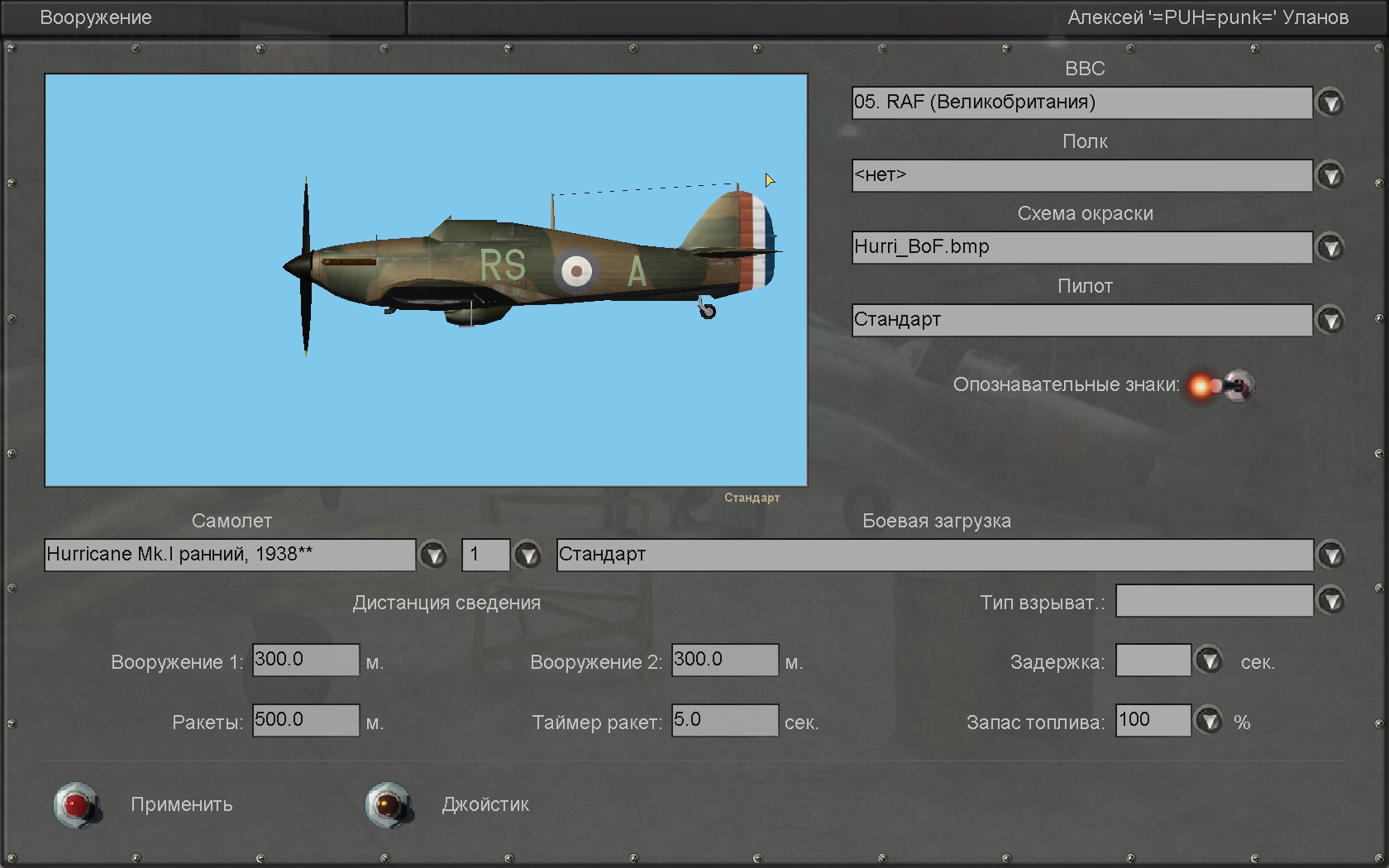Click the aircraft number selector arrow icon
The height and width of the screenshot is (868, 1389).
(x=527, y=555)
